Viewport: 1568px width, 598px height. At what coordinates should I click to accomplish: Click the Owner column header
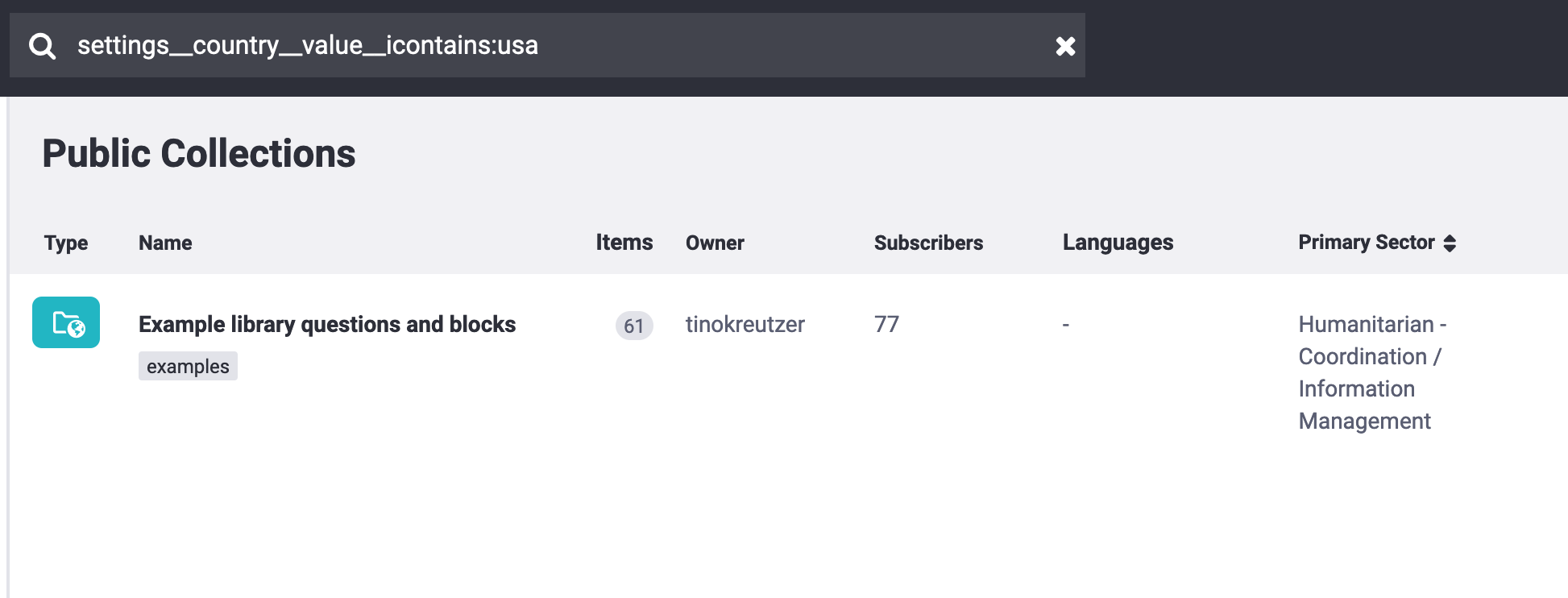pos(715,243)
